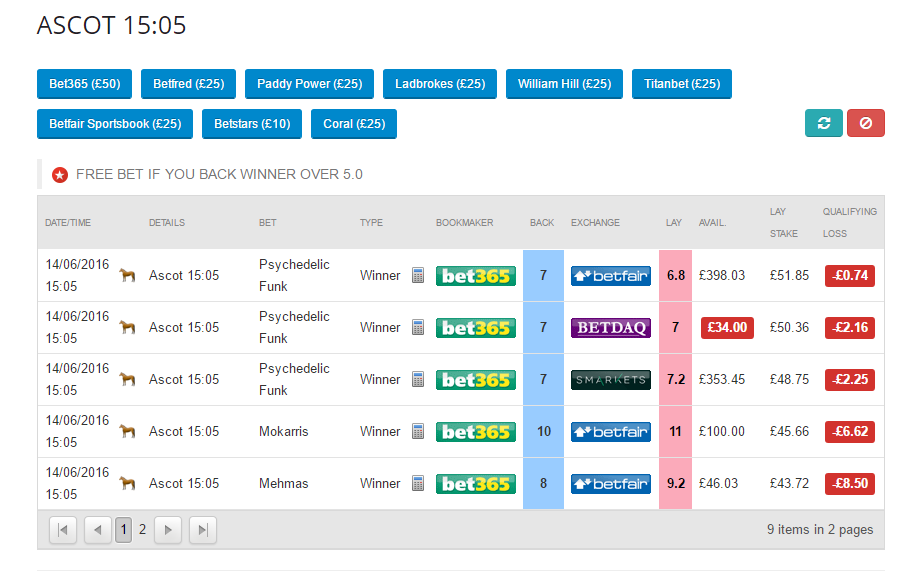The height and width of the screenshot is (573, 914).
Task: Click the -£8.50 qualifying loss badge
Action: 850,483
